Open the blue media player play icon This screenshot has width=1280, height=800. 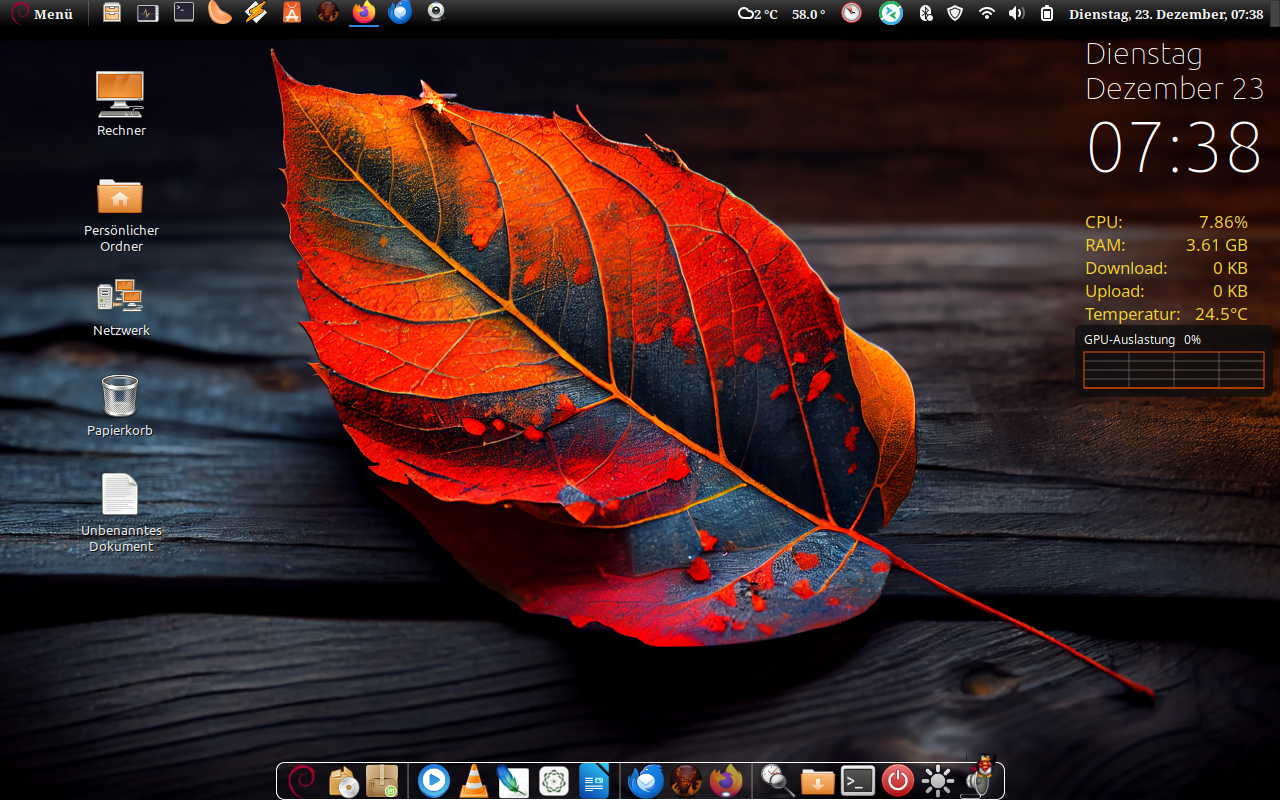point(433,780)
